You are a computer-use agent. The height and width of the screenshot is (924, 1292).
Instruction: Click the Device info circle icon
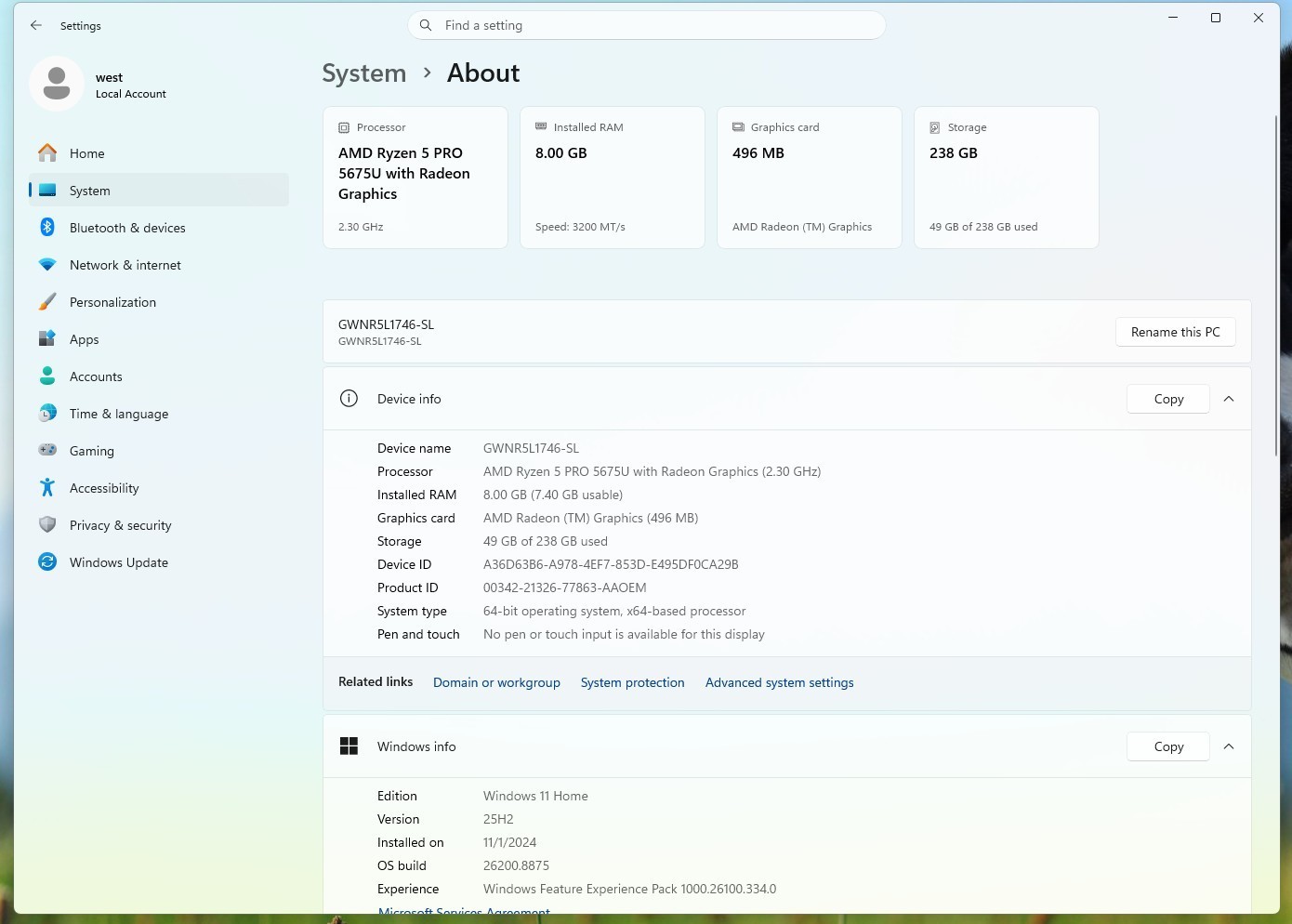point(349,399)
